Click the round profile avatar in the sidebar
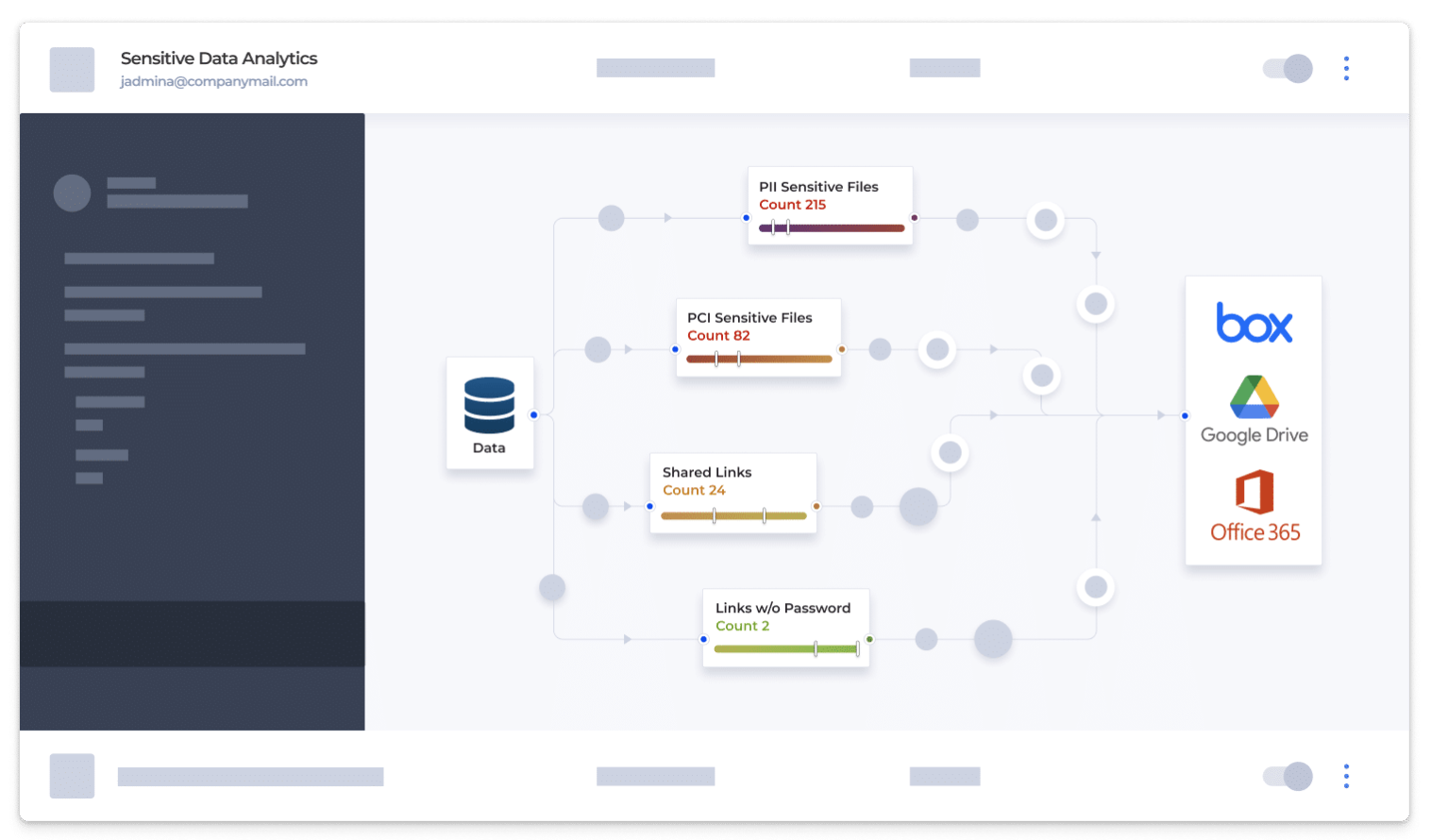The height and width of the screenshot is (840, 1431). point(72,193)
